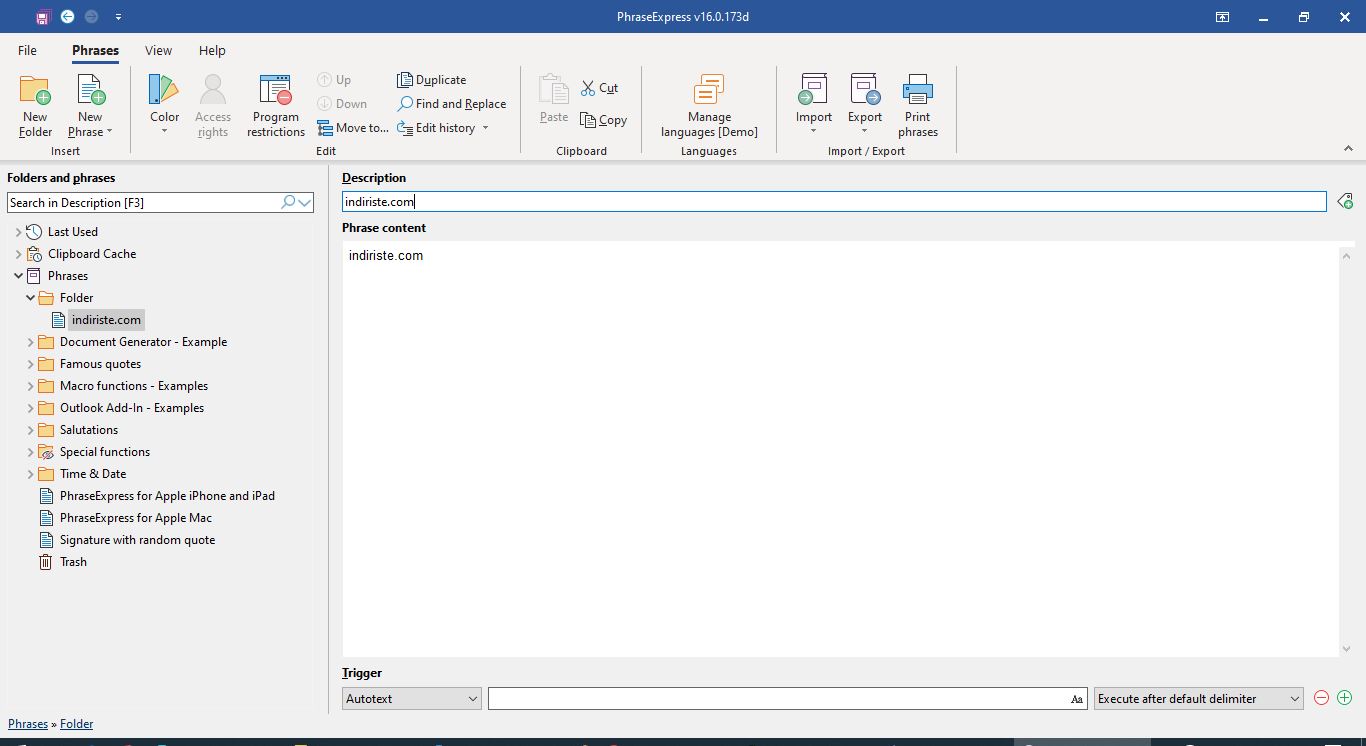
Task: Click the save icon in title bar
Action: click(42, 17)
